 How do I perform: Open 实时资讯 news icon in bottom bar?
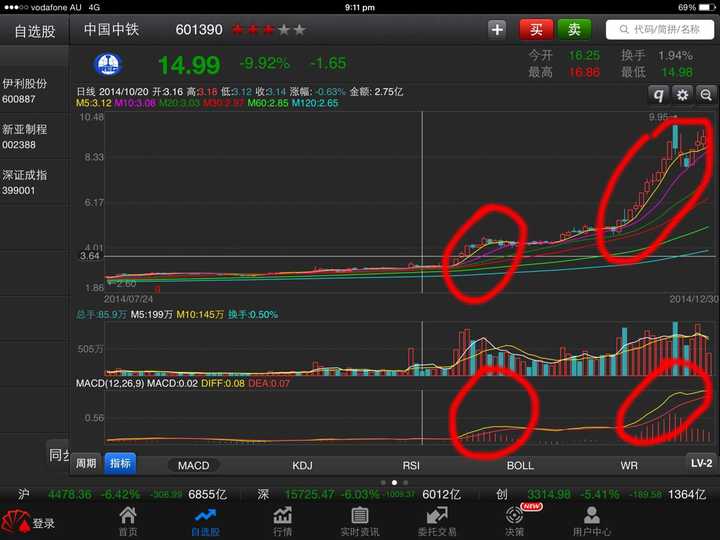click(360, 522)
